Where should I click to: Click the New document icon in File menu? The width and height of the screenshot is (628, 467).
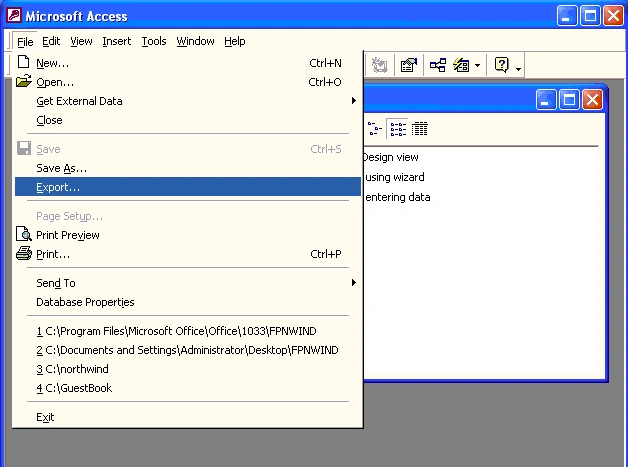pos(24,62)
